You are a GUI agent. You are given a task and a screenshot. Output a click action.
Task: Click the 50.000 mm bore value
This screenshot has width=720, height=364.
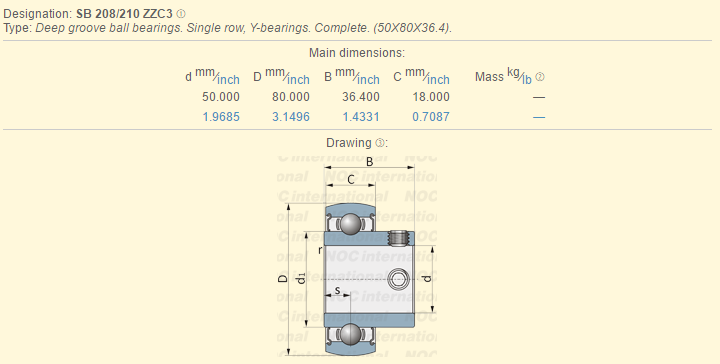(x=221, y=97)
